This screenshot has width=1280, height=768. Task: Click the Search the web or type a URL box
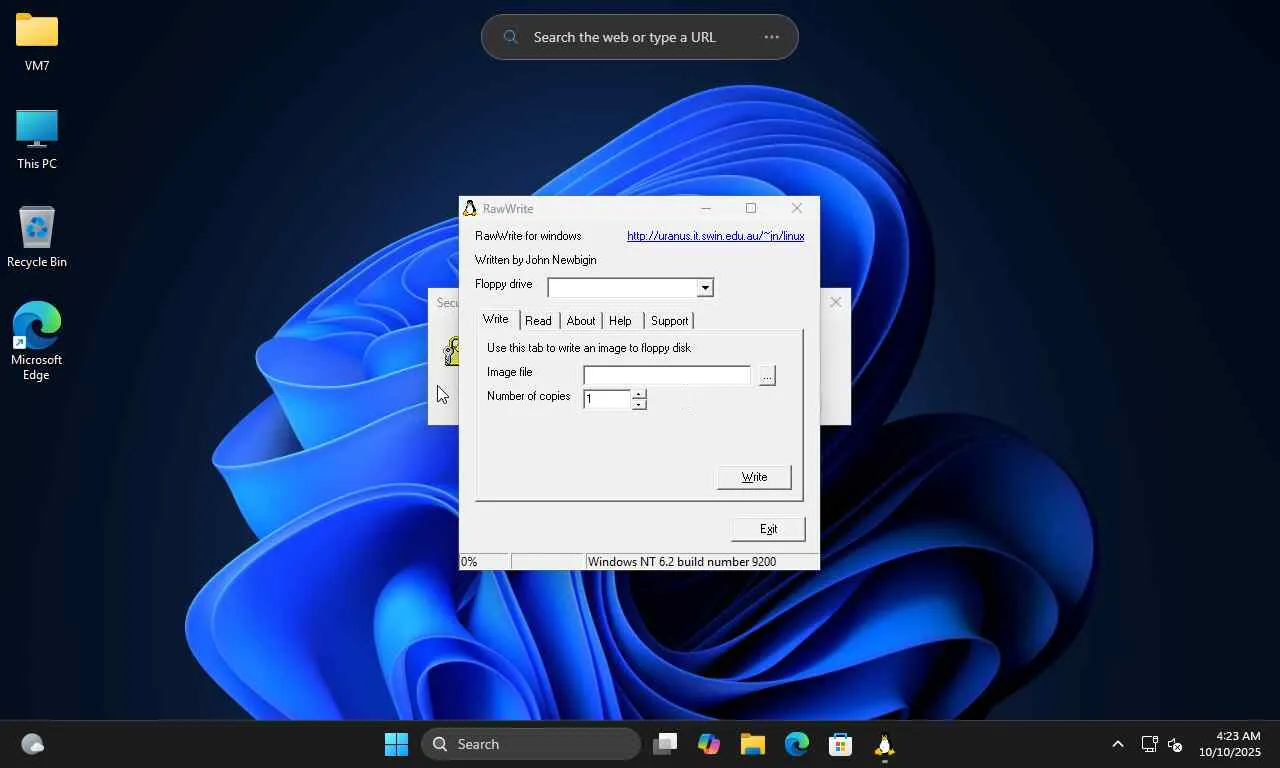tap(640, 37)
